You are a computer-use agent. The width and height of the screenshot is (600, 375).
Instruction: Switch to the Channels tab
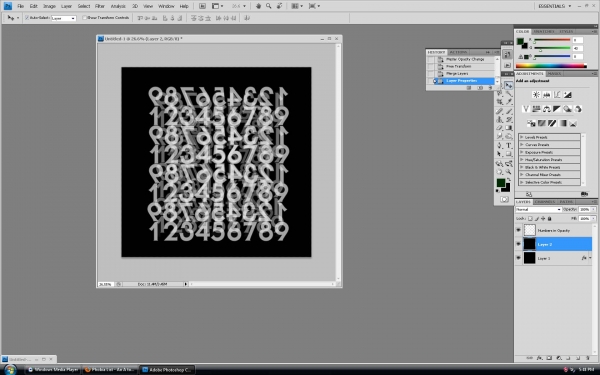[545, 202]
